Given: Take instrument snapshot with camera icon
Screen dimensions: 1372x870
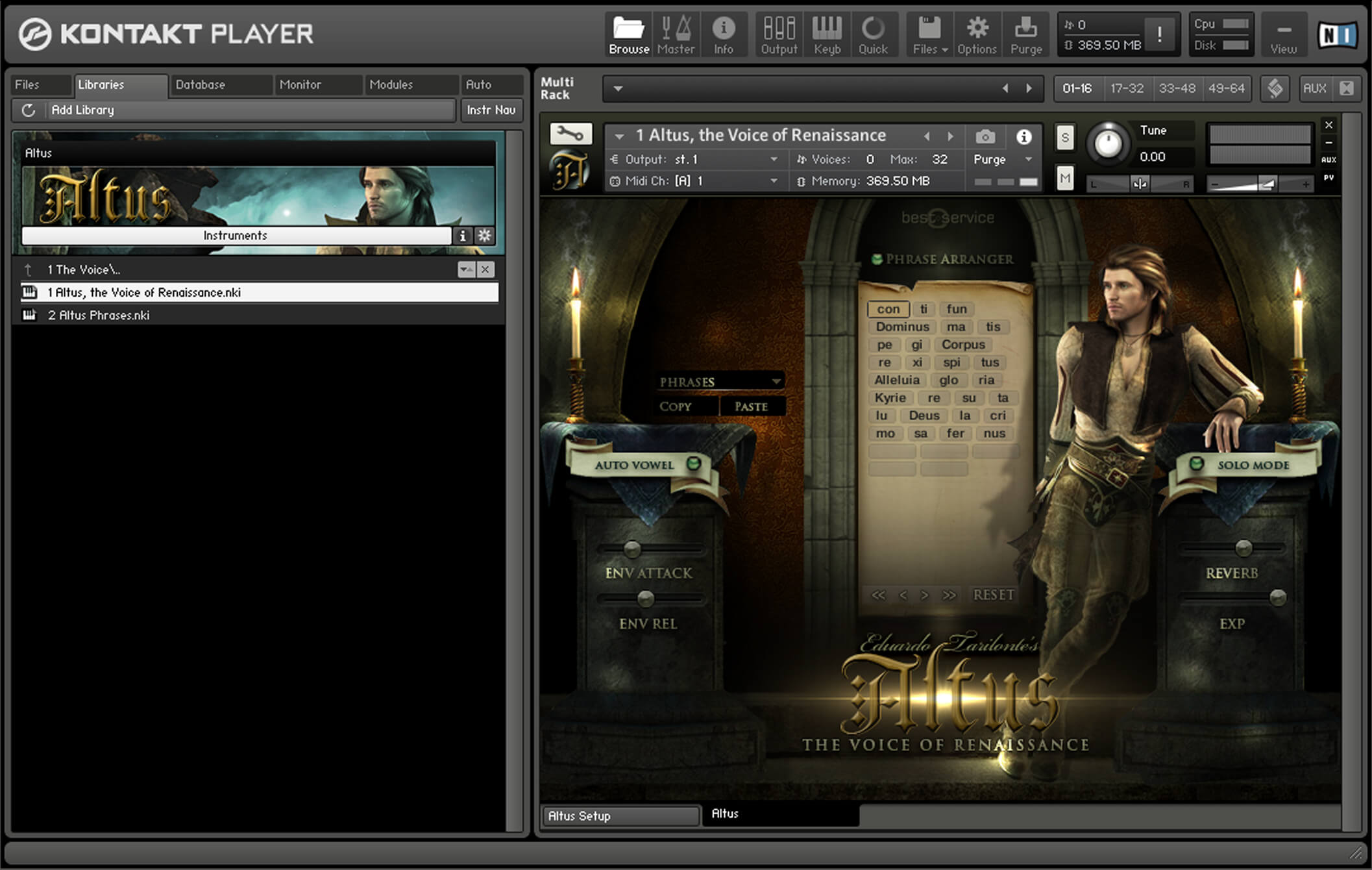Looking at the screenshot, I should click(985, 136).
